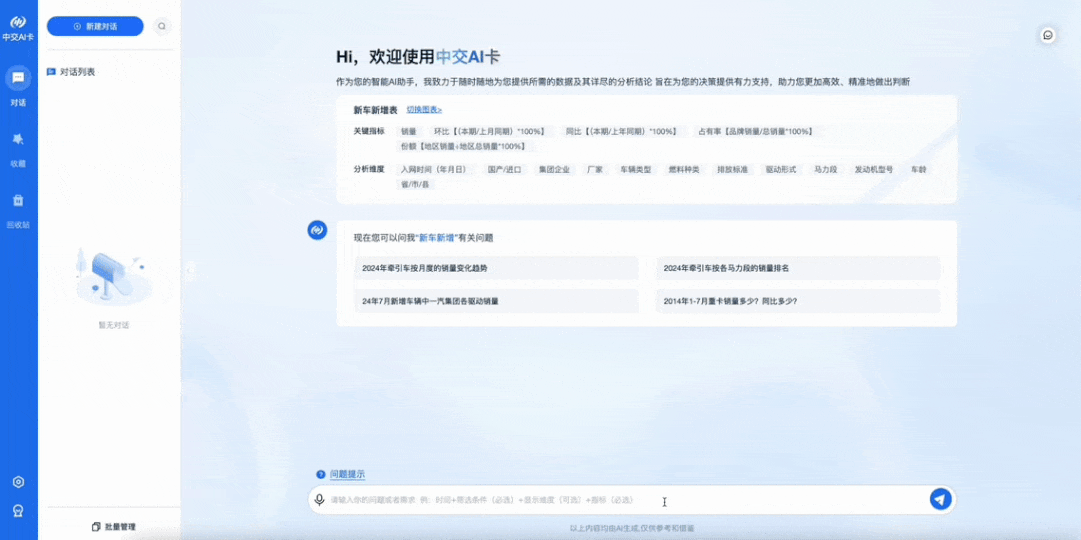
Task: Select the 2024年牵引车按月度的销量变化趋势 suggestion
Action: [496, 268]
